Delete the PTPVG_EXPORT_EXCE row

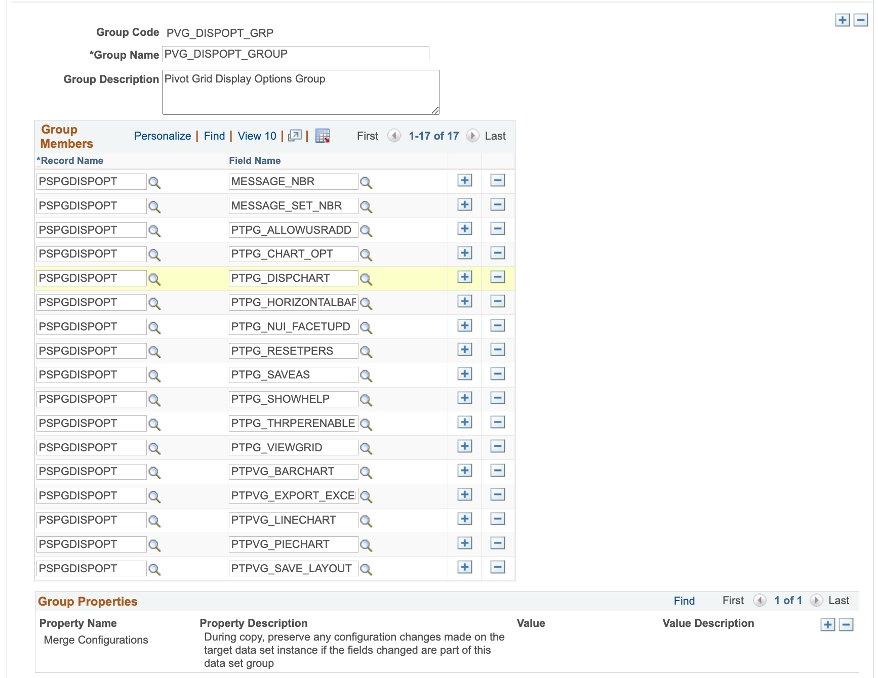497,494
